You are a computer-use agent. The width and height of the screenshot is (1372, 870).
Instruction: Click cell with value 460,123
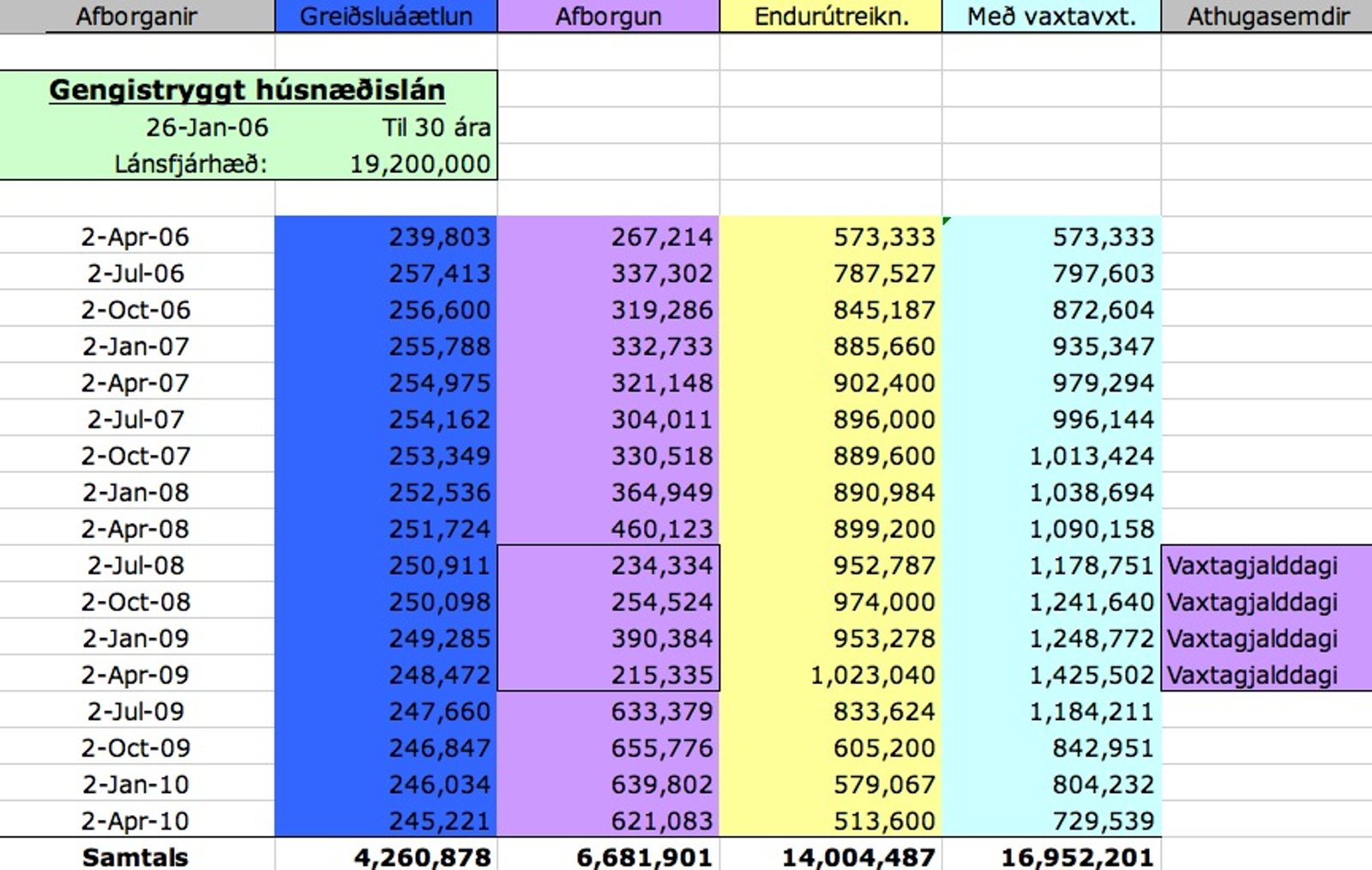click(608, 528)
